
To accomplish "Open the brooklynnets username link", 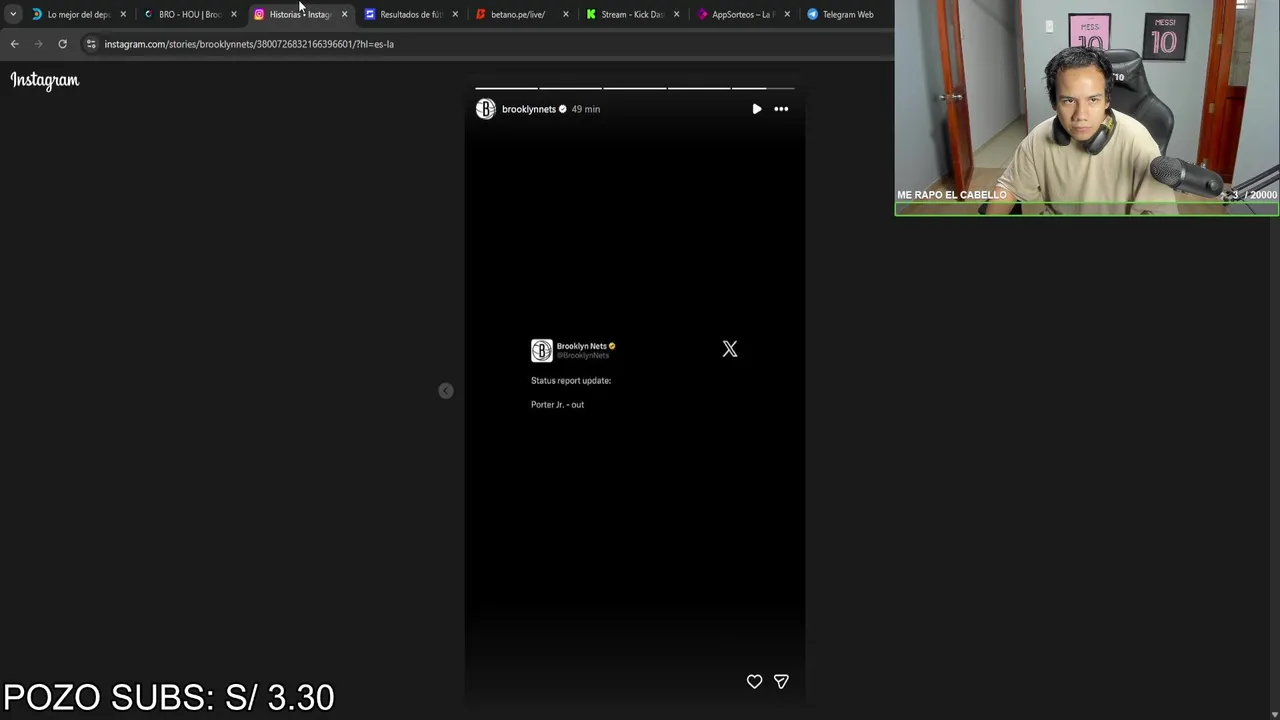I will click(528, 109).
